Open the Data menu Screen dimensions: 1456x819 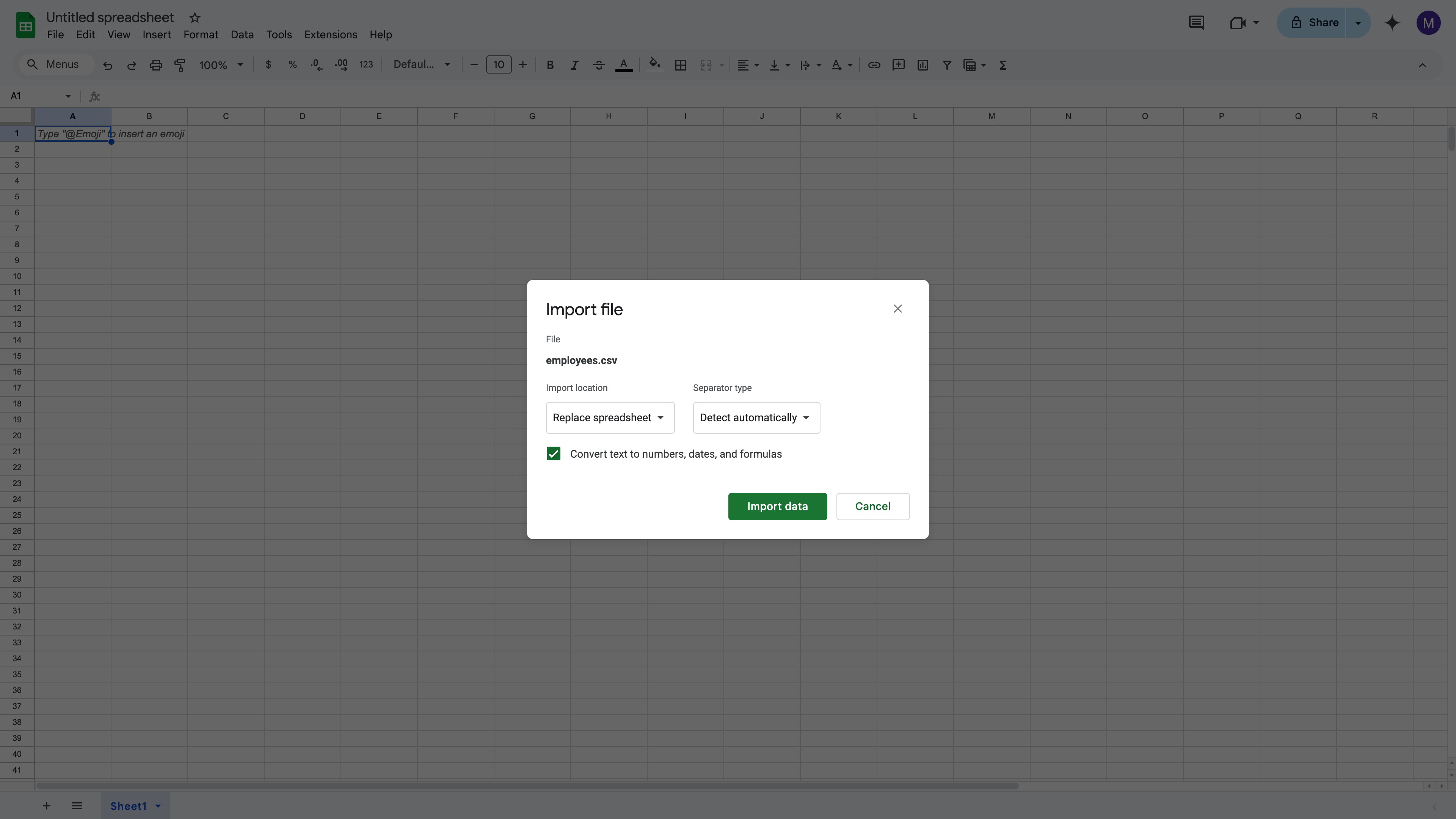tap(242, 35)
